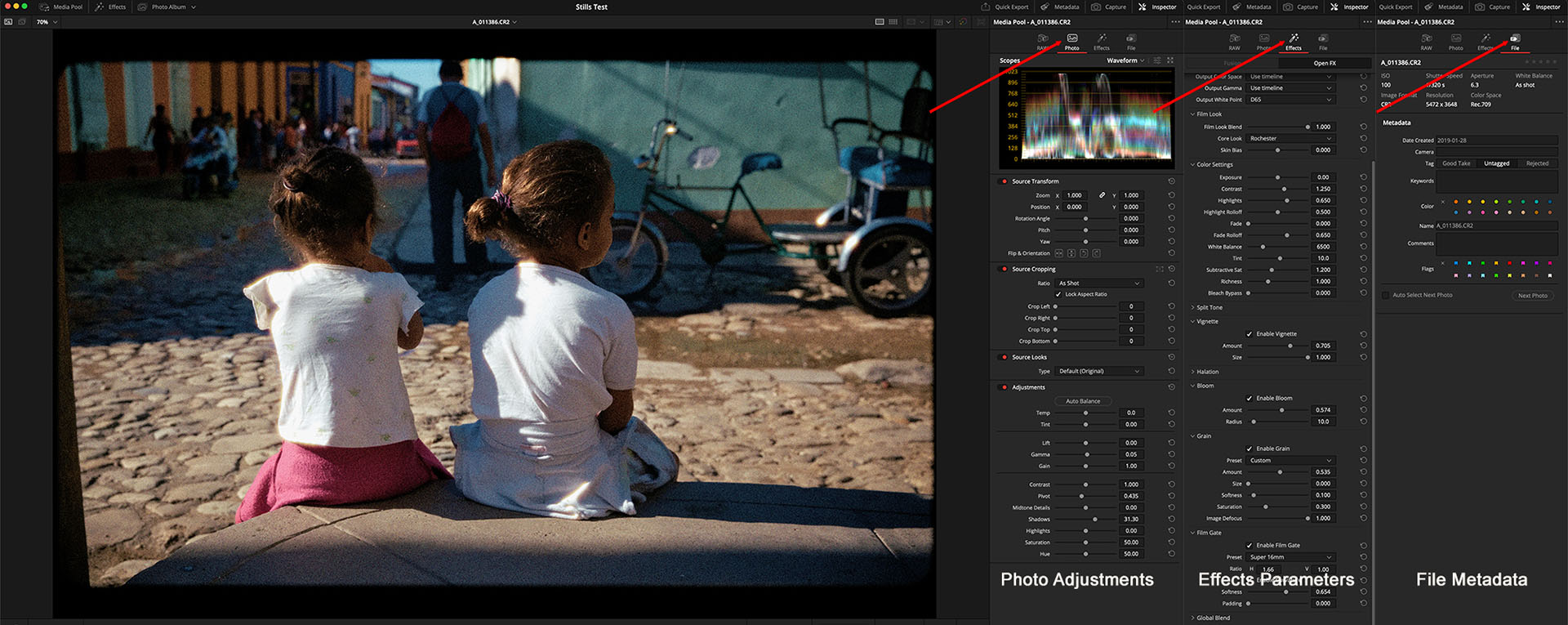
Task: Toggle Enable Bloom checkbox
Action: click(x=1249, y=398)
